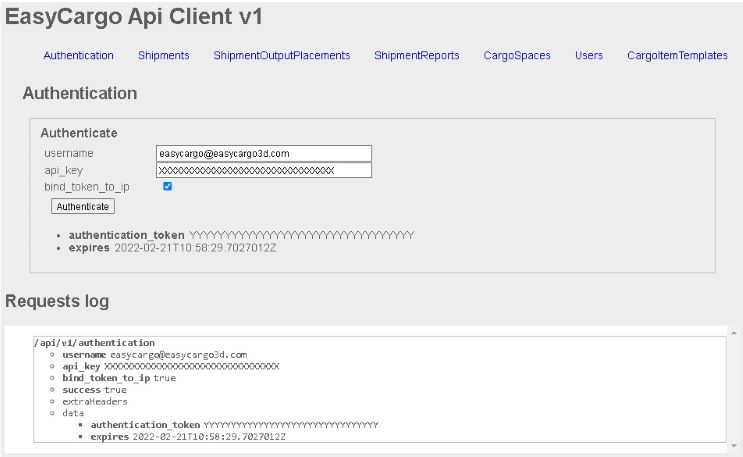Image resolution: width=743 pixels, height=457 pixels.
Task: Click the authentication_token result in the Authenticate panel
Action: point(241,235)
